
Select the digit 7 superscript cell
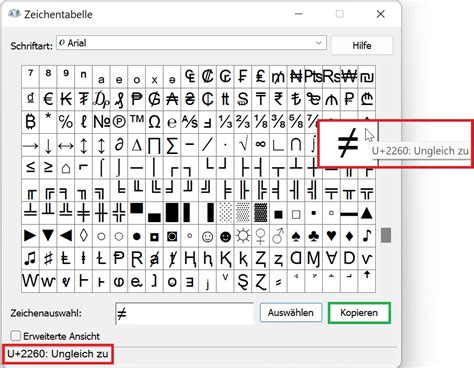coord(31,77)
